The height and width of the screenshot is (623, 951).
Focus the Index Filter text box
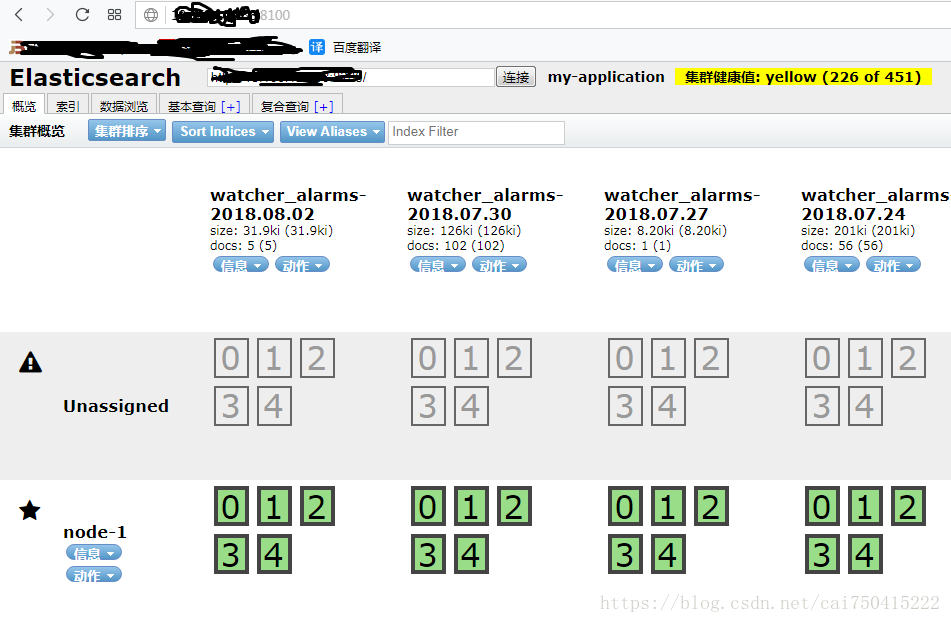pos(476,132)
